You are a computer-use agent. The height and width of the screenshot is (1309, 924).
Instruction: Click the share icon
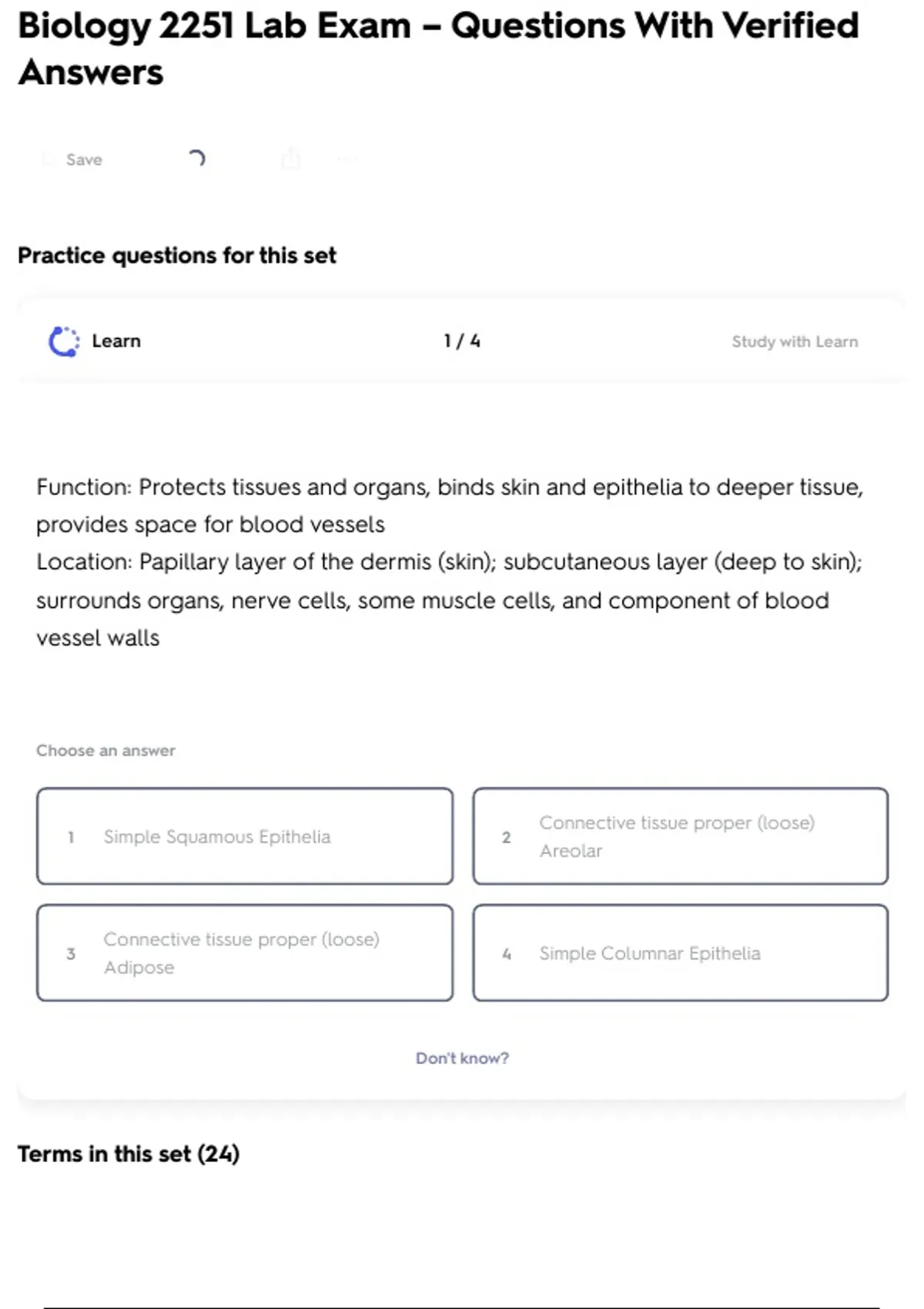pos(290,159)
